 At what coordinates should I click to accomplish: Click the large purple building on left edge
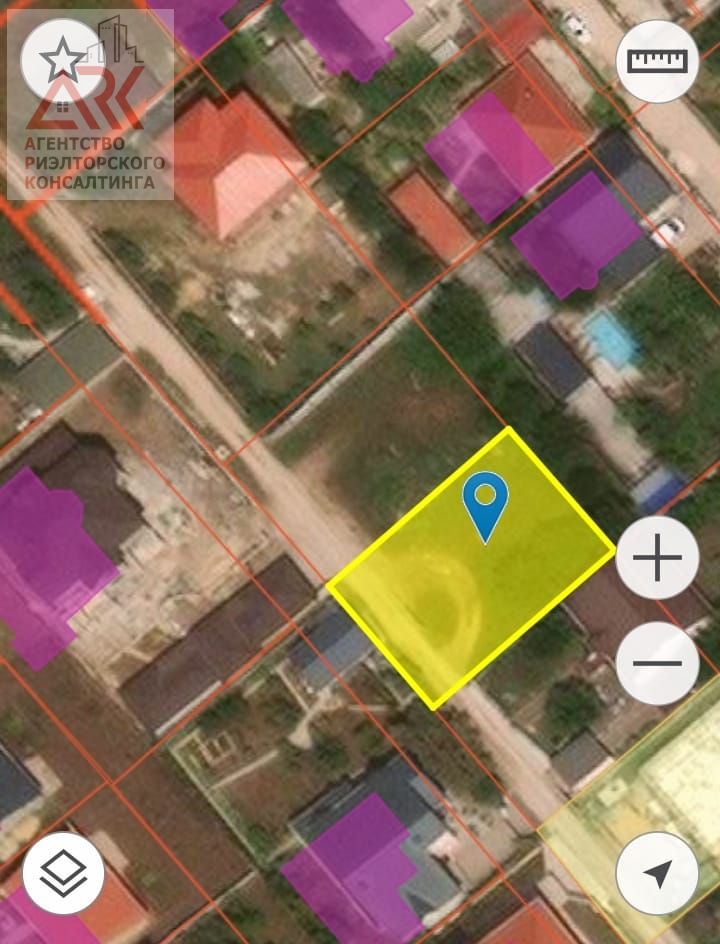click(50, 565)
